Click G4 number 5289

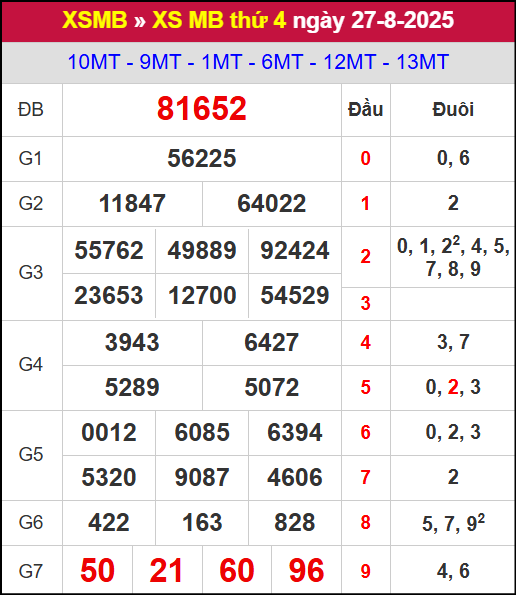[132, 387]
